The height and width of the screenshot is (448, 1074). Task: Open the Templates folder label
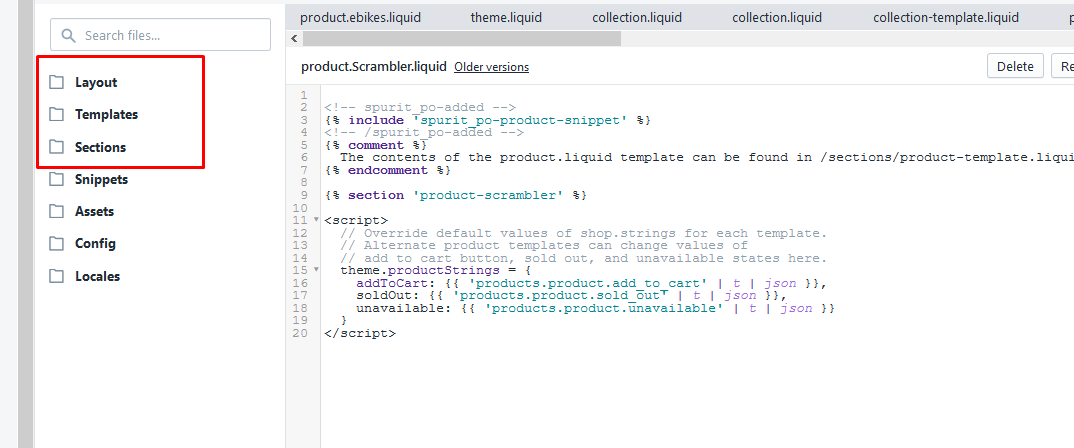click(x=106, y=114)
